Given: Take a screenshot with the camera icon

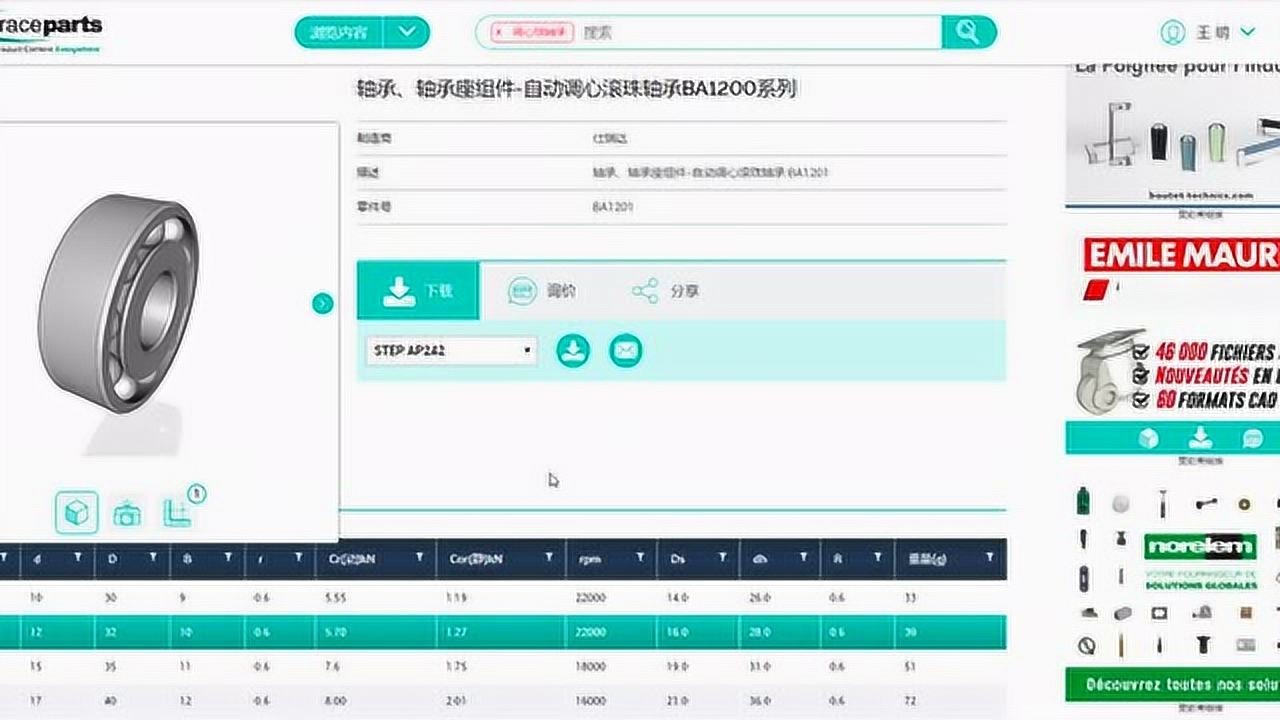Looking at the screenshot, I should click(128, 512).
